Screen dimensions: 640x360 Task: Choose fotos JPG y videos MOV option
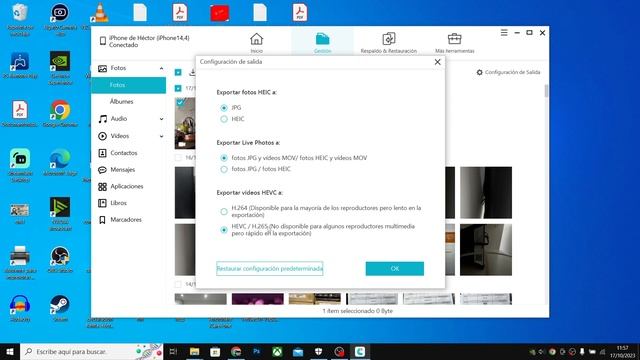pos(224,158)
